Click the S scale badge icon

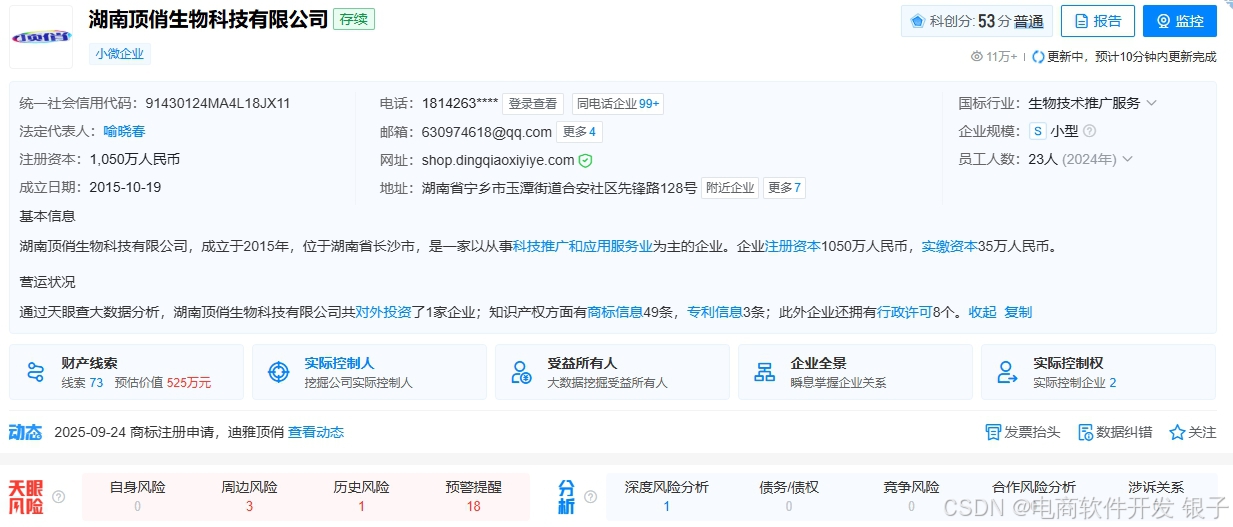point(1037,131)
